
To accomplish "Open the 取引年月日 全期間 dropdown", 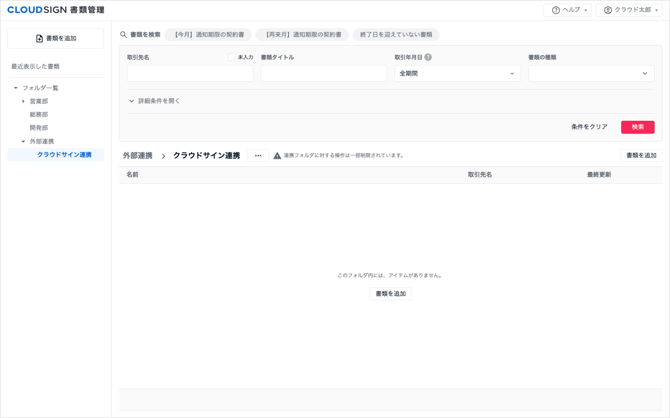I will (457, 74).
